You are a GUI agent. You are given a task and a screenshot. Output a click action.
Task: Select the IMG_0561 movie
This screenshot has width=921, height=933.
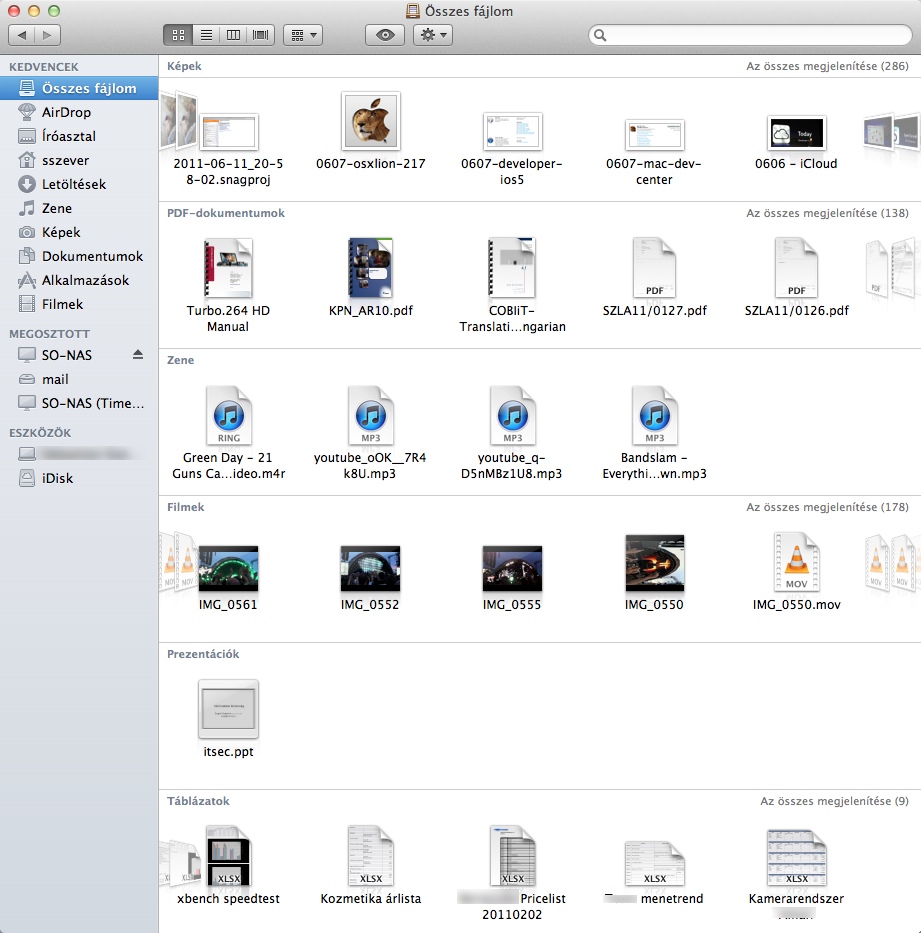pyautogui.click(x=228, y=568)
